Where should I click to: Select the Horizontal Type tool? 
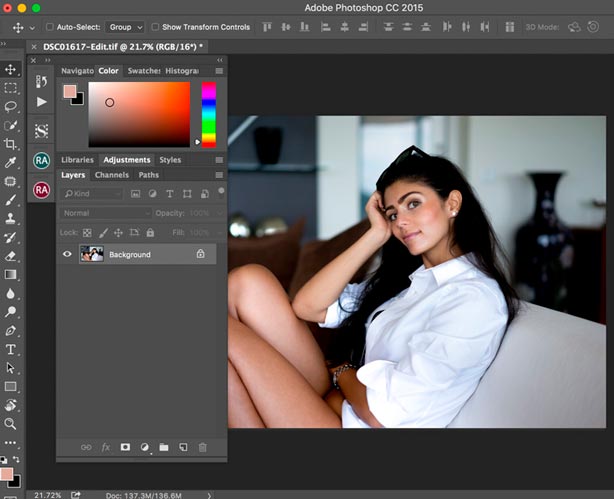(11, 350)
